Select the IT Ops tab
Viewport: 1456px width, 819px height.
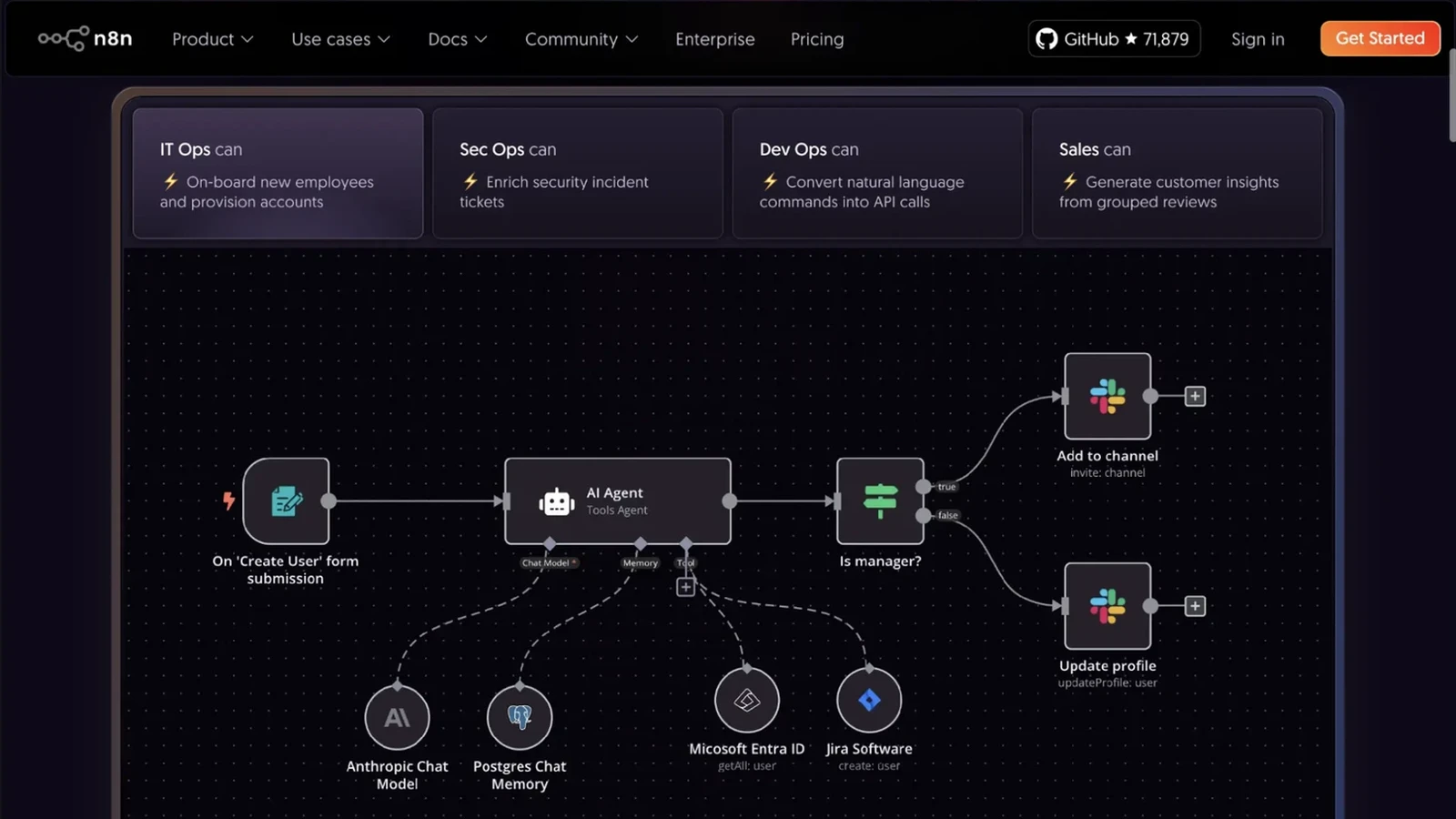[278, 174]
